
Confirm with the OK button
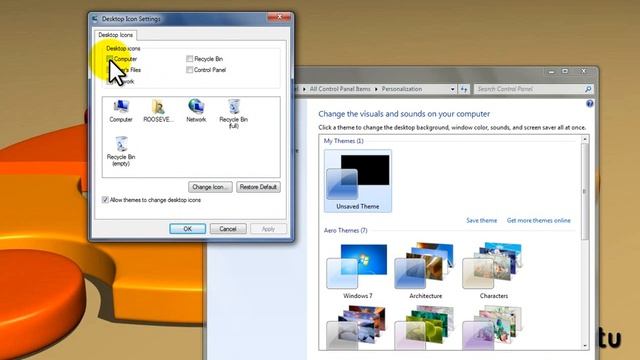coord(187,229)
